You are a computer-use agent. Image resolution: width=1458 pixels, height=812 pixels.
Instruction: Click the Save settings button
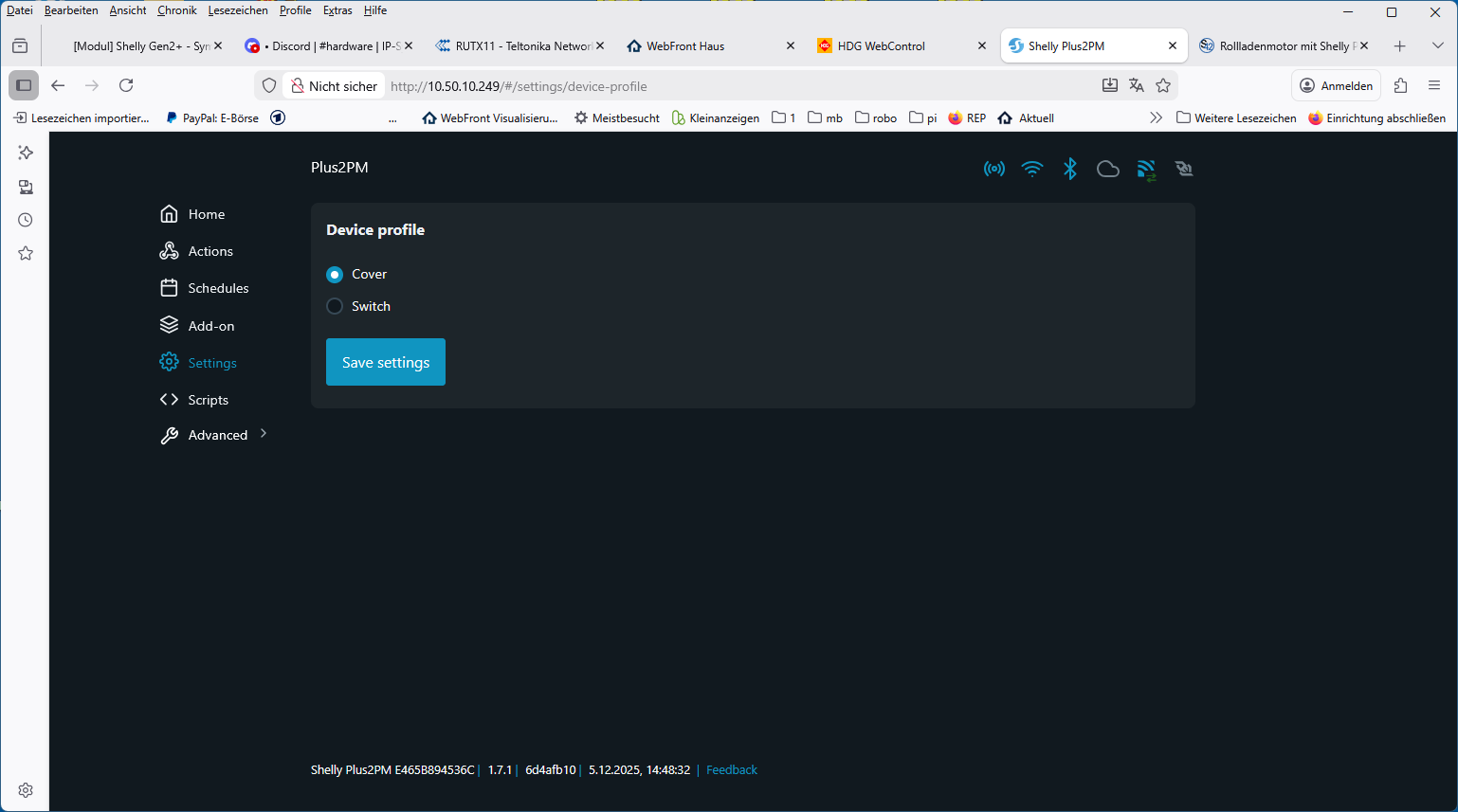click(x=385, y=362)
